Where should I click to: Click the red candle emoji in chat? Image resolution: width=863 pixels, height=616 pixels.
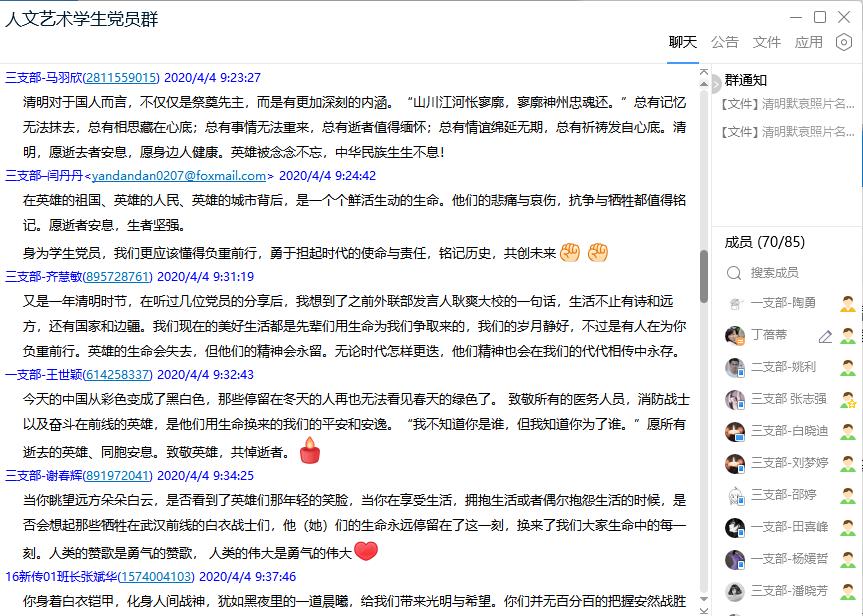coord(310,451)
